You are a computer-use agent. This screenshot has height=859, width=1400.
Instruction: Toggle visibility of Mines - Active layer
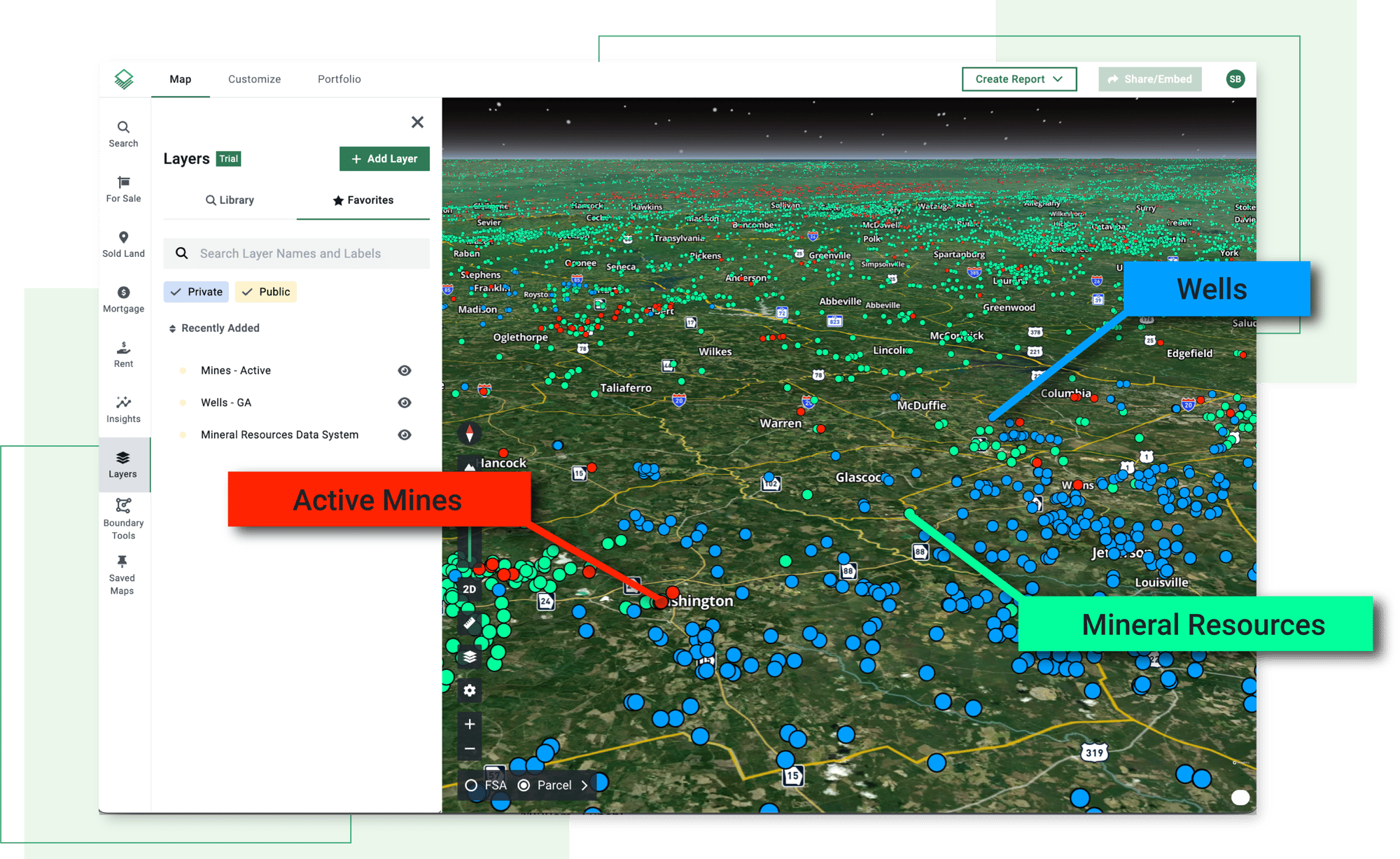point(405,370)
